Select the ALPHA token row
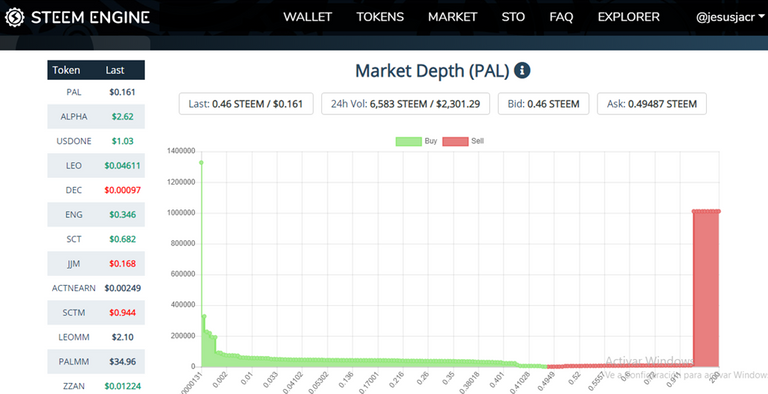 (x=96, y=117)
